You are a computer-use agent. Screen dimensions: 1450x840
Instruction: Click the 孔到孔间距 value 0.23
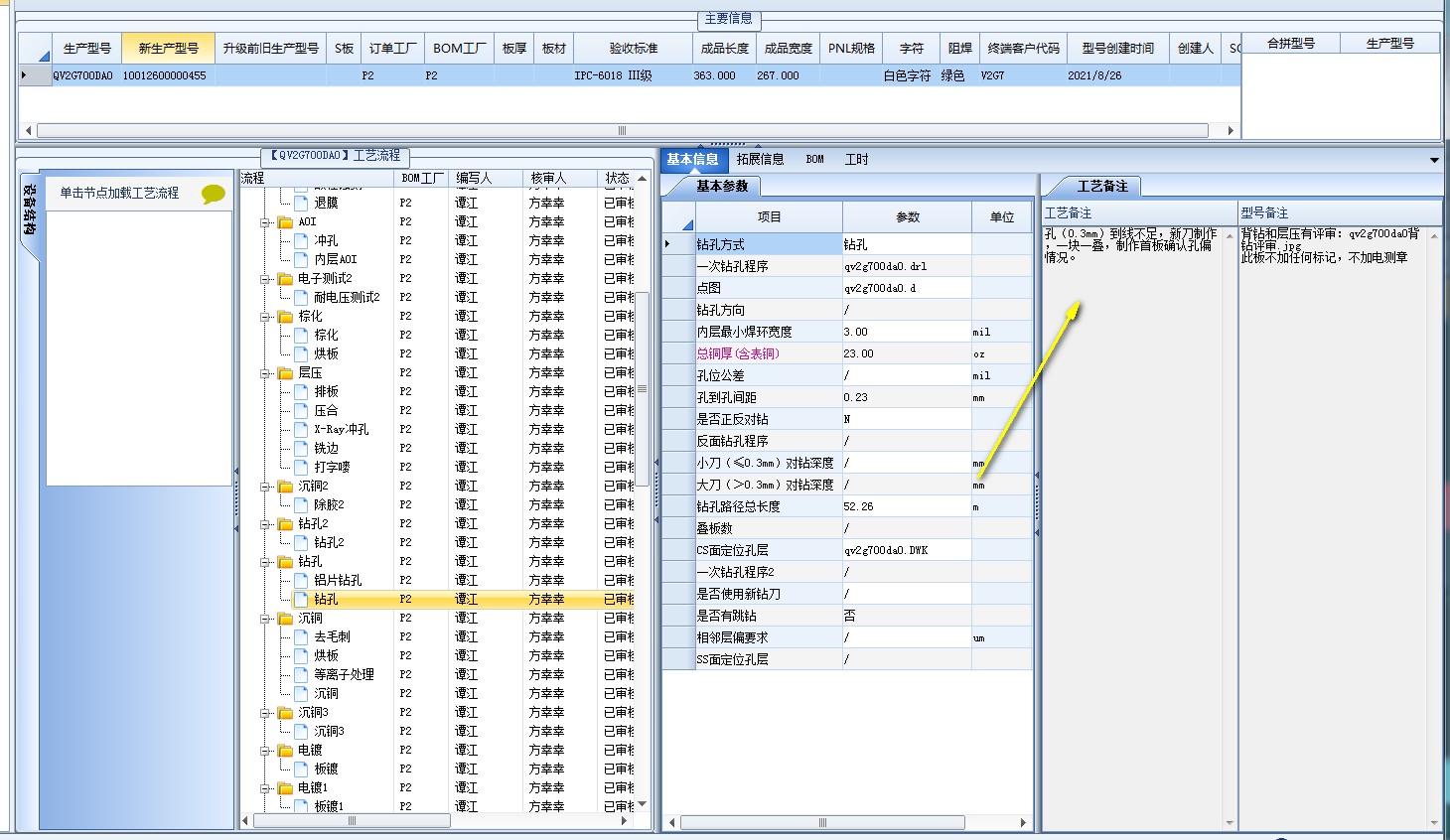(x=907, y=397)
